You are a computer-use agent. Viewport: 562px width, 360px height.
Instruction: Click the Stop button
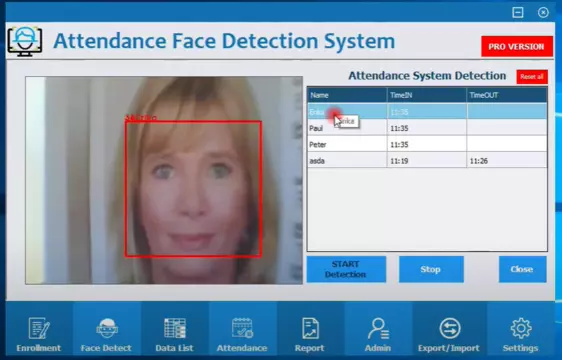point(431,269)
